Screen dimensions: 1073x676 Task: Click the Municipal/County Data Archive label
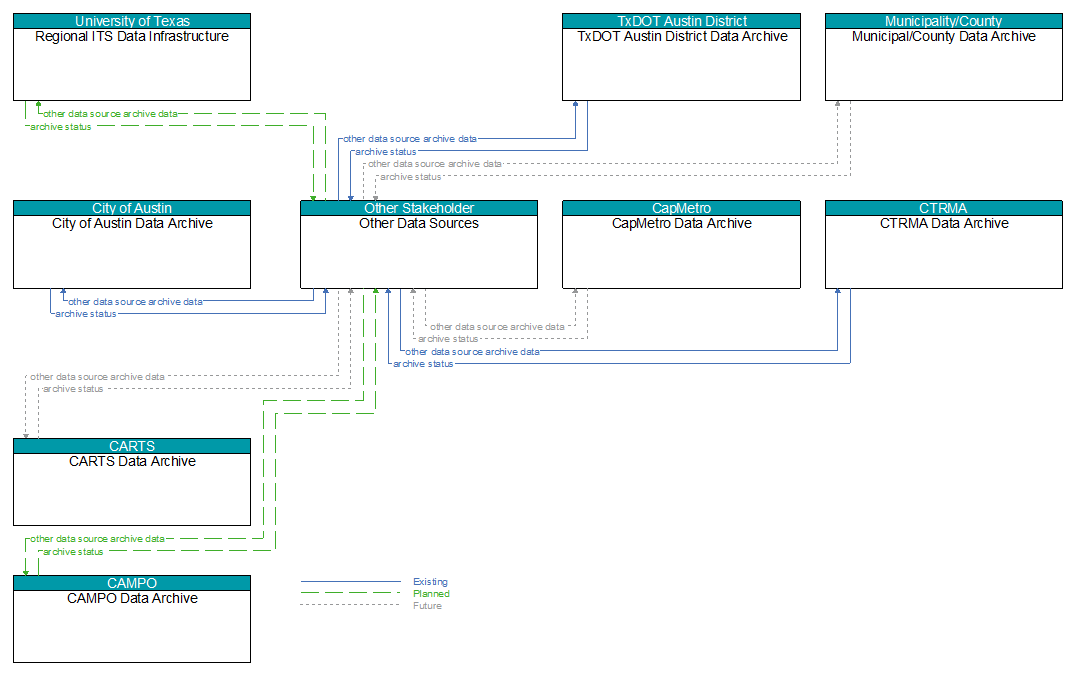(x=944, y=36)
